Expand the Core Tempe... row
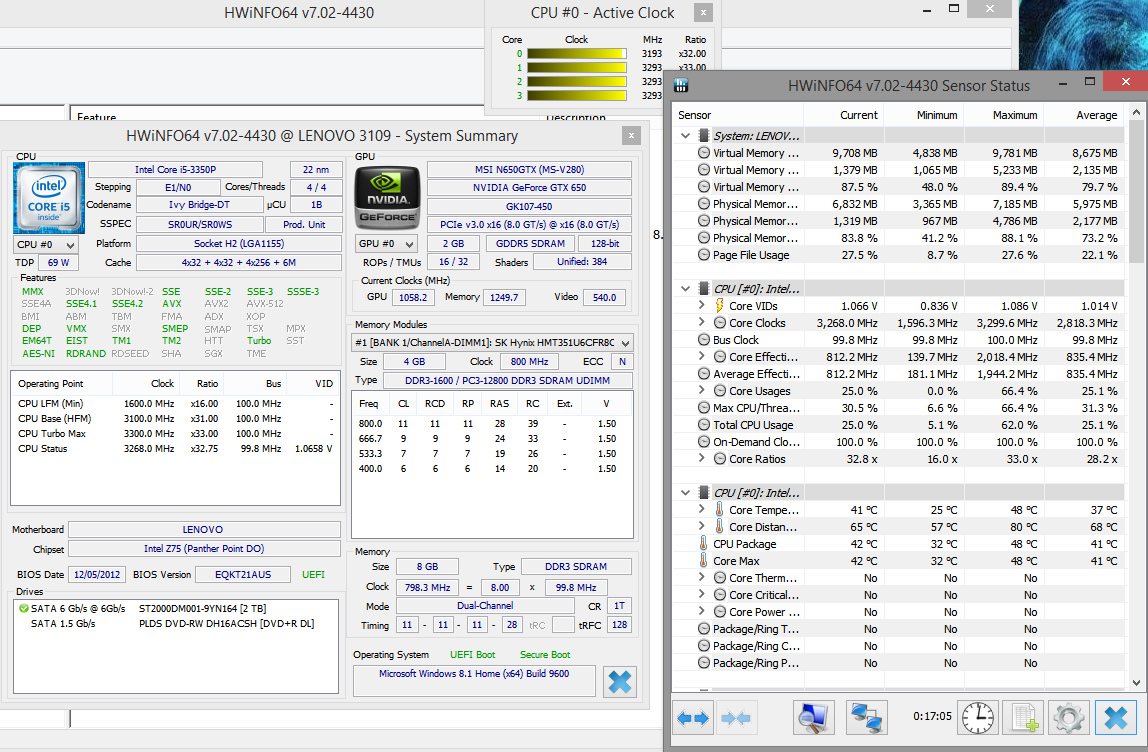Image resolution: width=1148 pixels, height=752 pixels. (701, 510)
